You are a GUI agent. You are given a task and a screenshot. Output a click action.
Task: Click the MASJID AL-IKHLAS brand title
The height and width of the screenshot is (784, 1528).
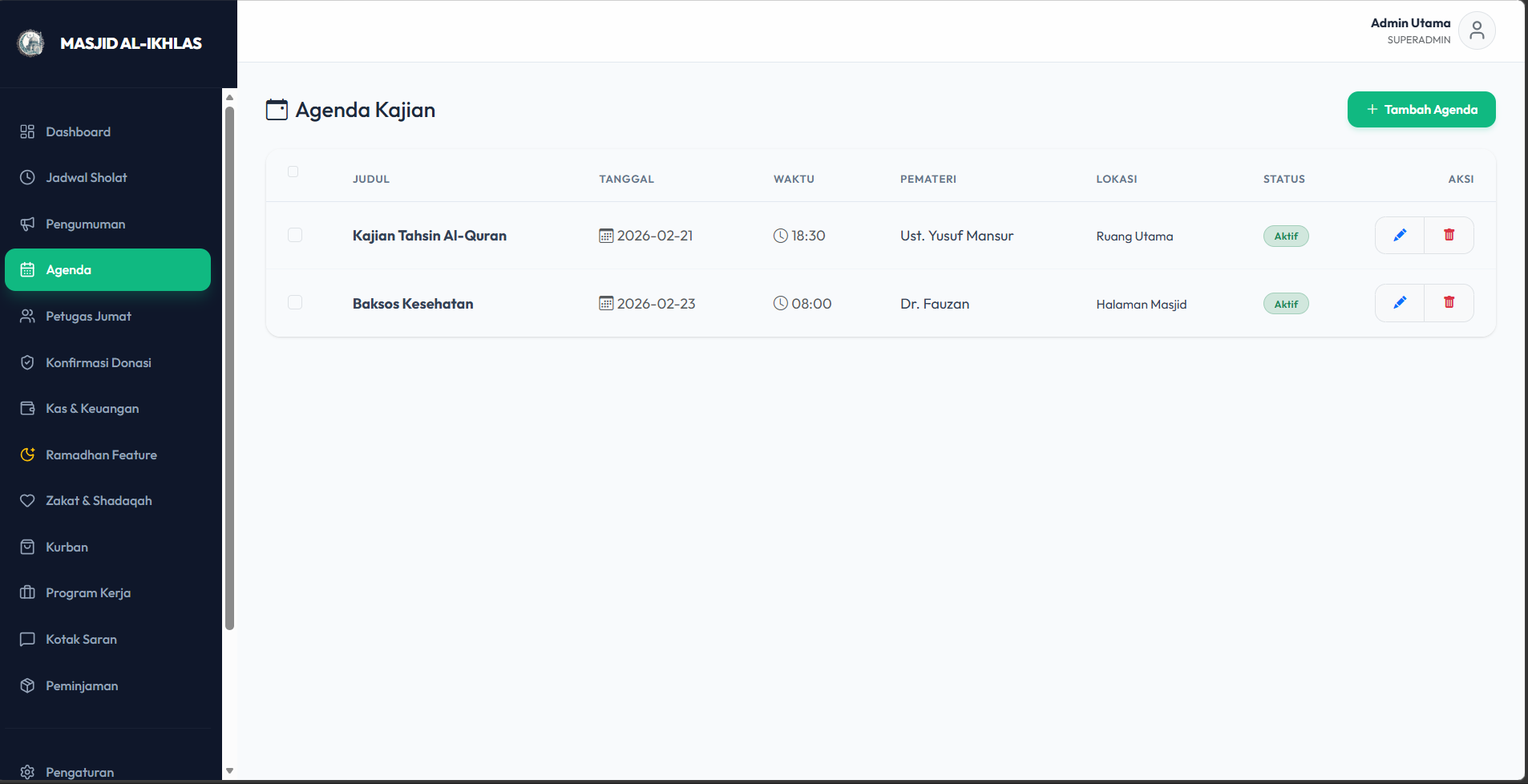[131, 43]
